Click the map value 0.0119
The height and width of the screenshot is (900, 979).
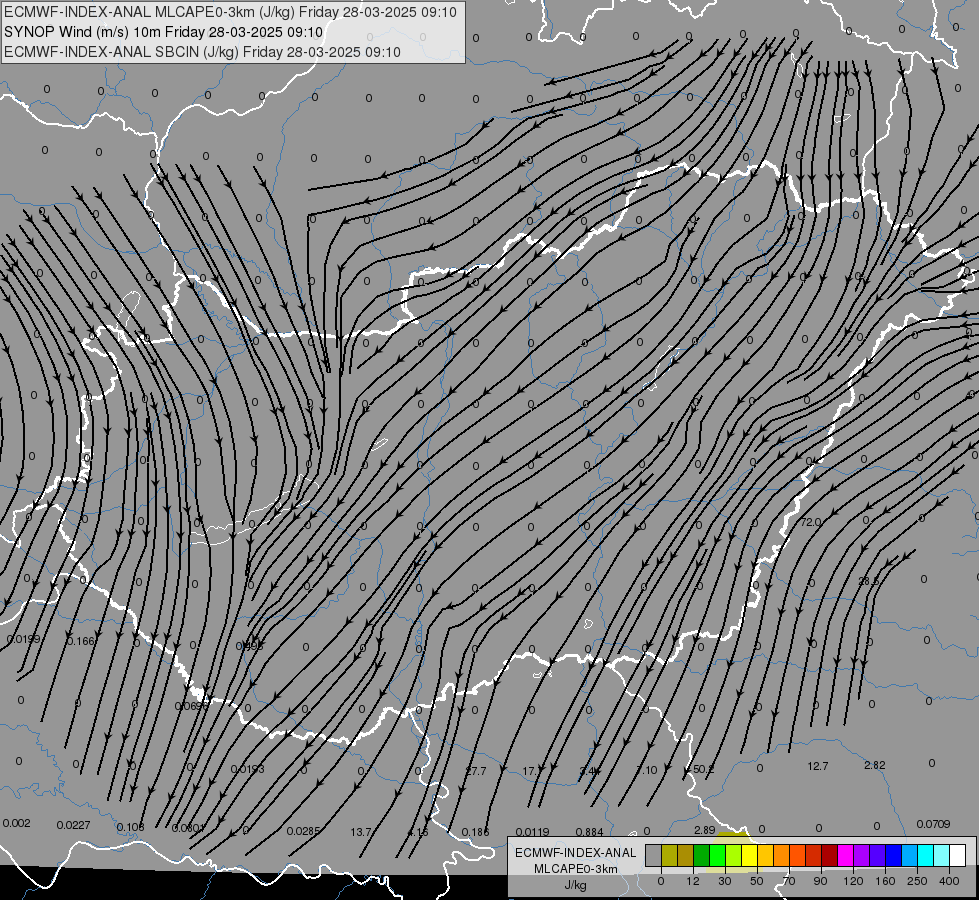tap(533, 832)
